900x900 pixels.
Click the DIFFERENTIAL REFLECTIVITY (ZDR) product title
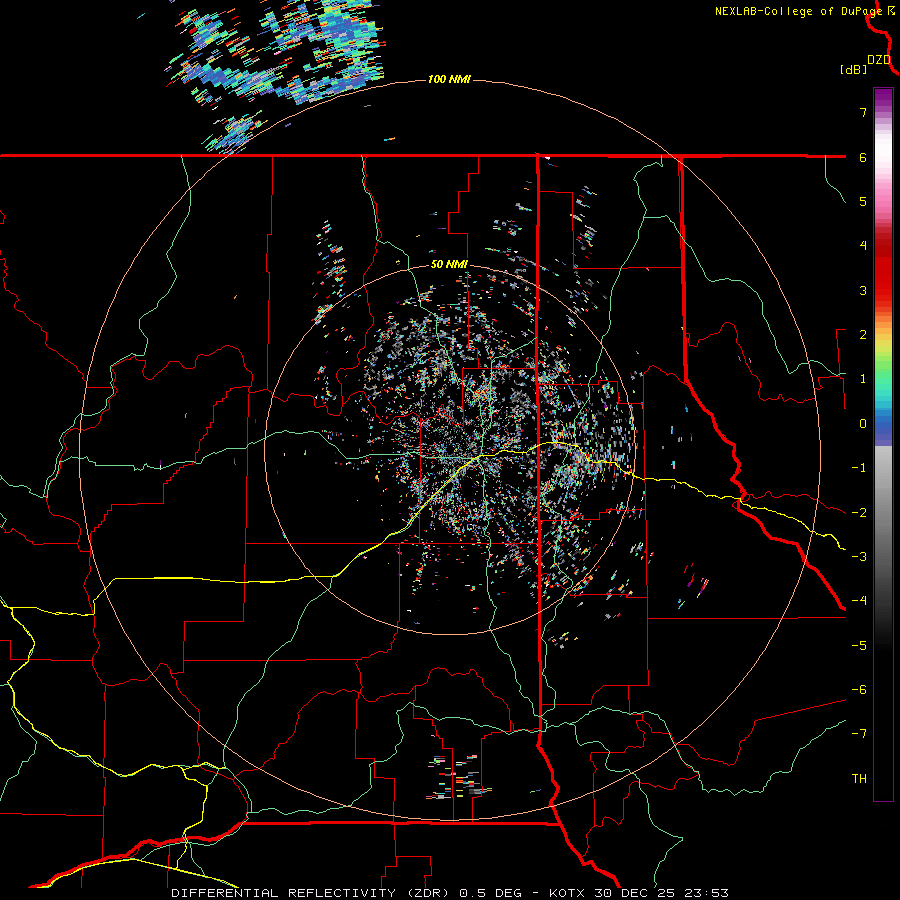coord(313,893)
